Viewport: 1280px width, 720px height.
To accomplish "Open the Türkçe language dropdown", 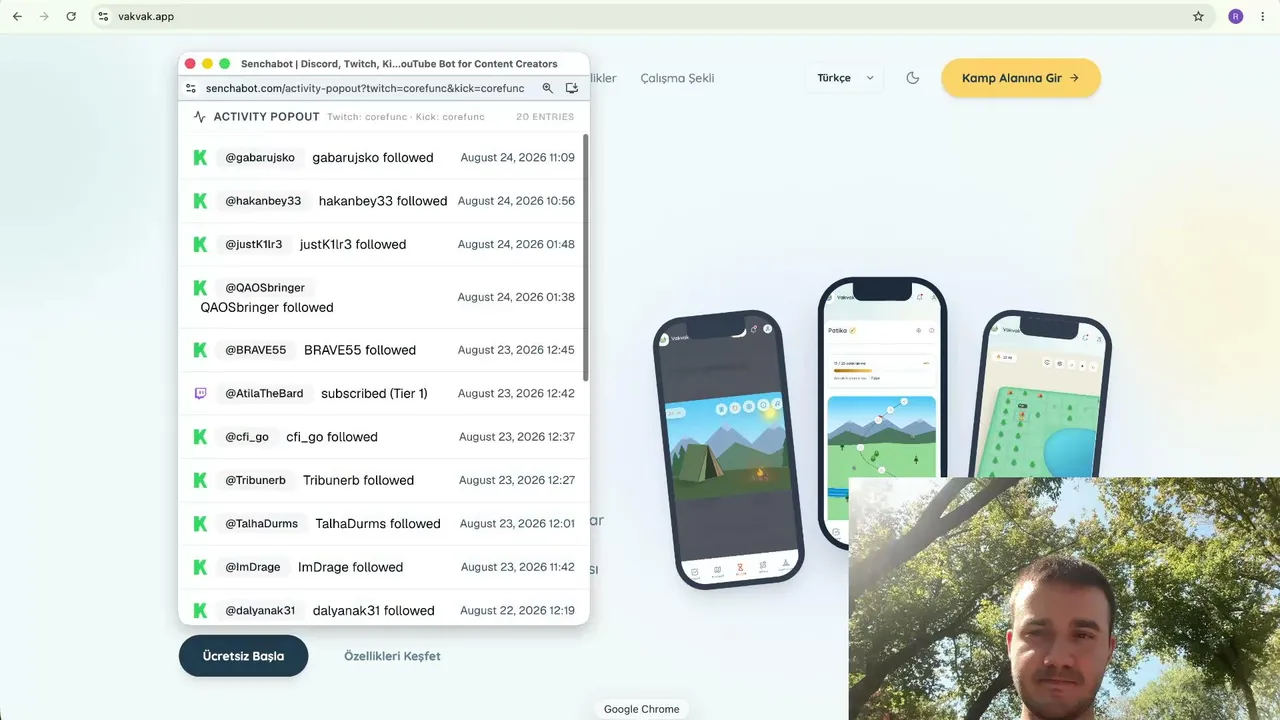I will [x=845, y=78].
